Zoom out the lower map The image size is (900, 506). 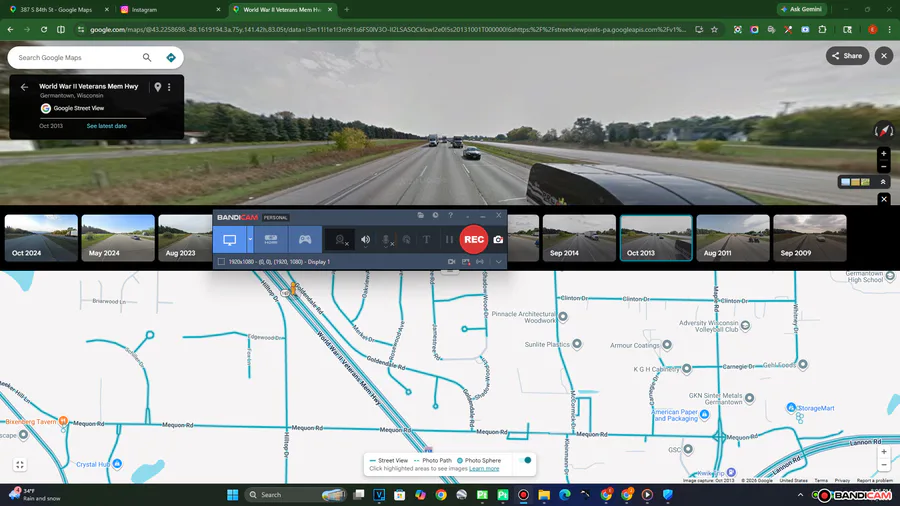coord(884,465)
